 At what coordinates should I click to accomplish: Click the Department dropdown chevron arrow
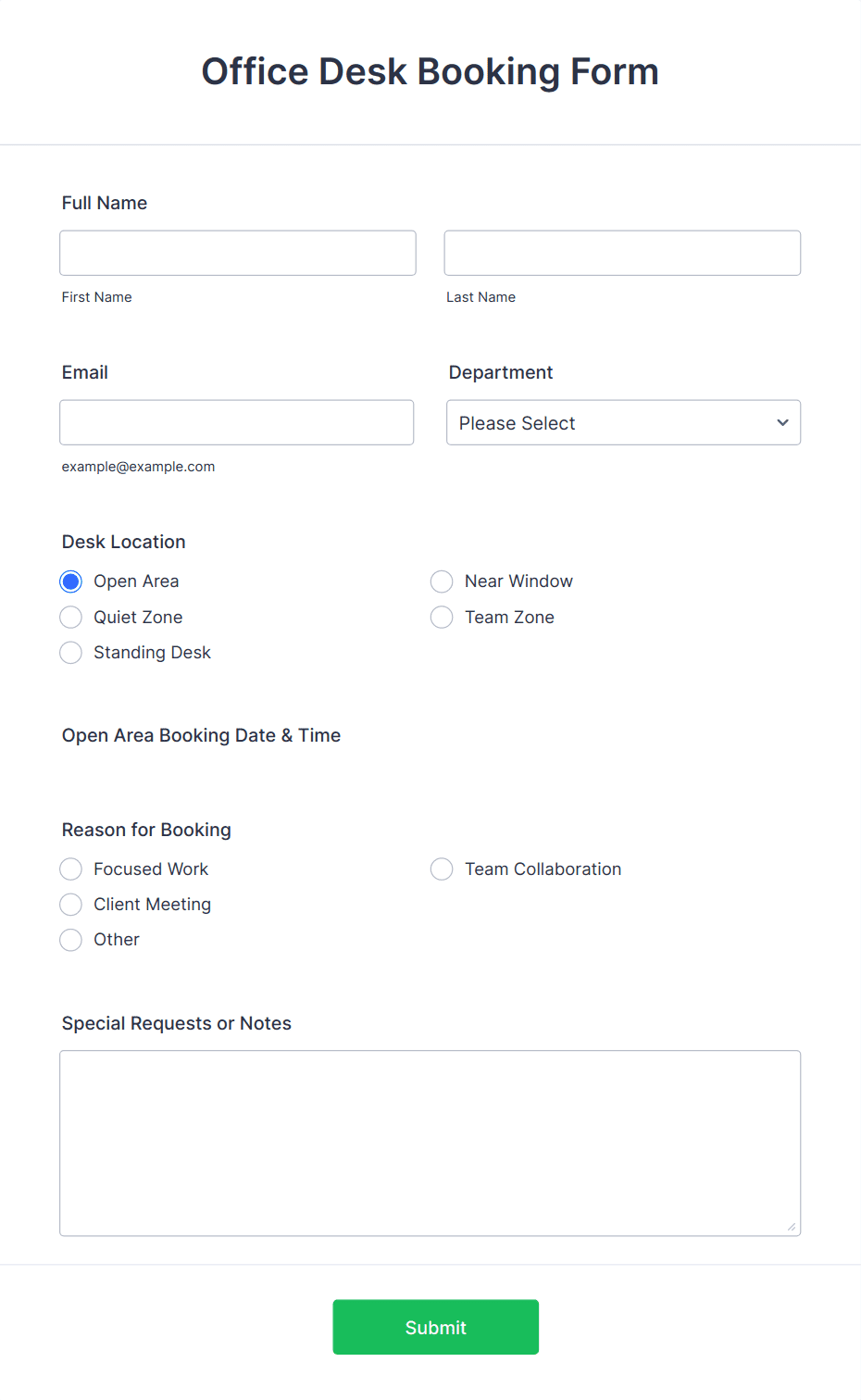[x=782, y=422]
